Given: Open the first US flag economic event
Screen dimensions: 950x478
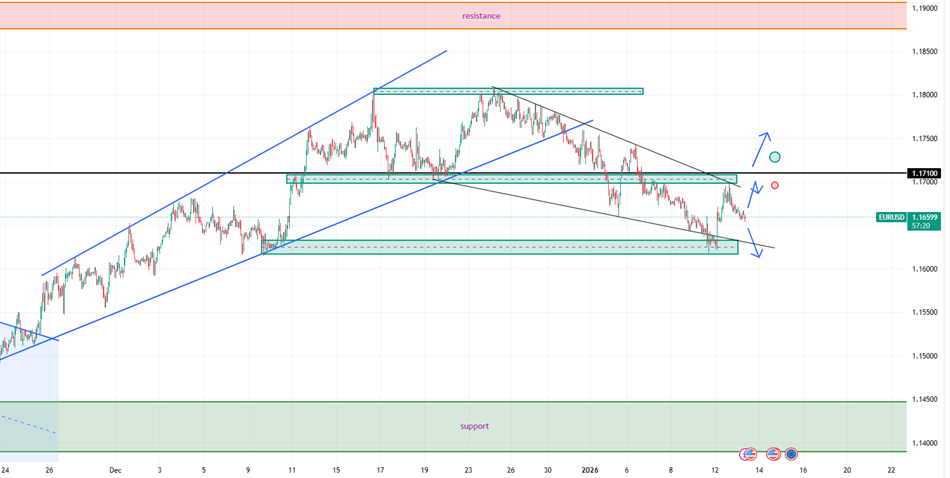Looking at the screenshot, I should click(x=751, y=454).
